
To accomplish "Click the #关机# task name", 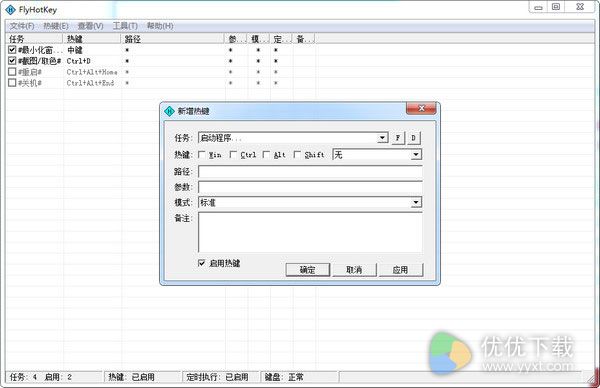I will 30,83.
